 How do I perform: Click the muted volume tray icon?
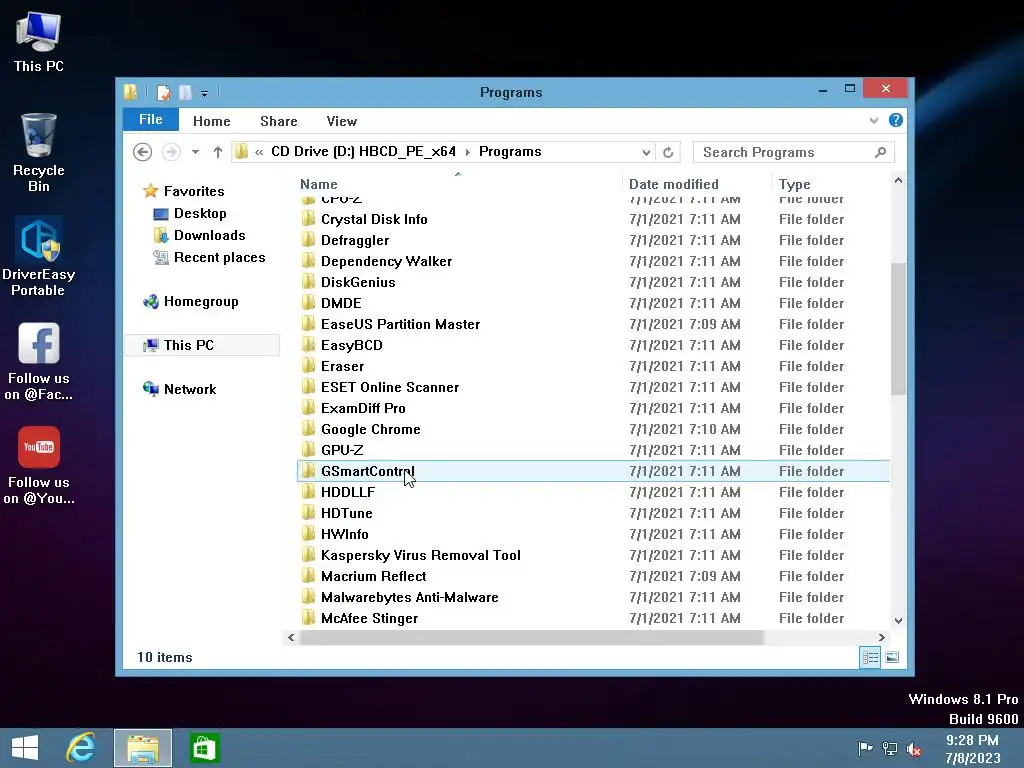point(914,749)
